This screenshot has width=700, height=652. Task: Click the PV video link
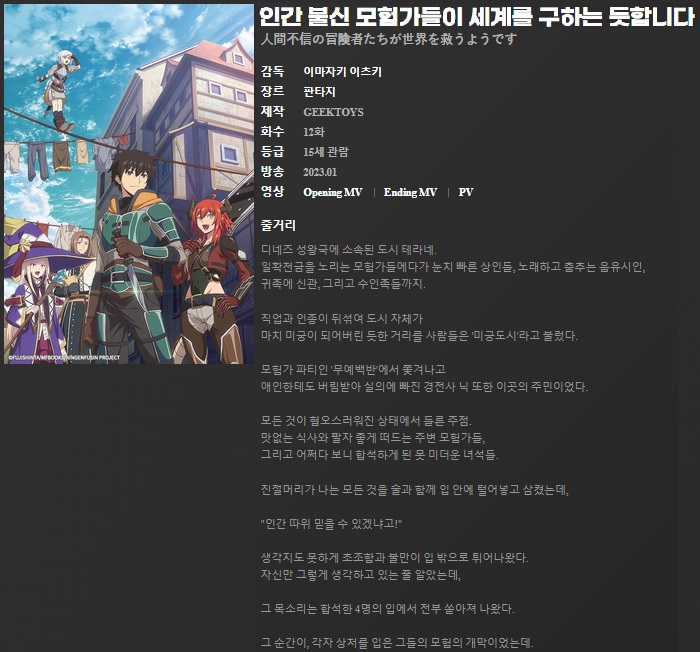466,192
